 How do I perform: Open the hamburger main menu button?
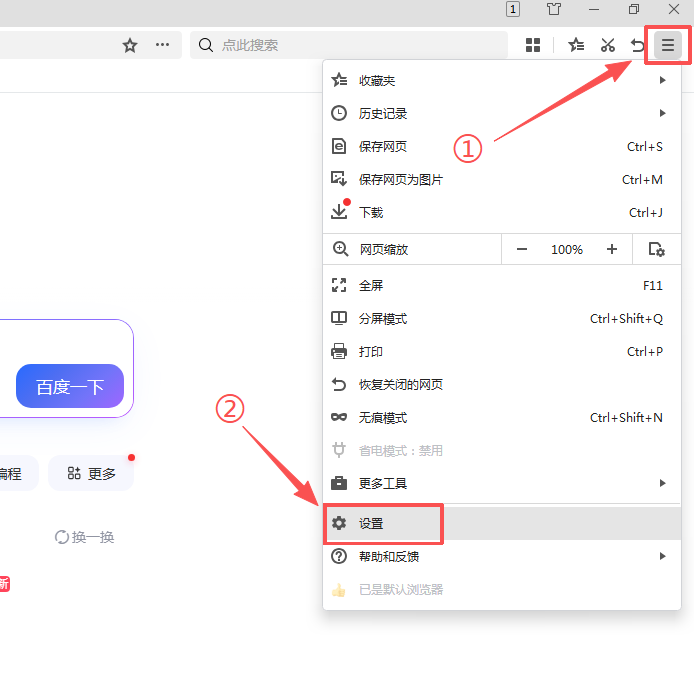(667, 45)
